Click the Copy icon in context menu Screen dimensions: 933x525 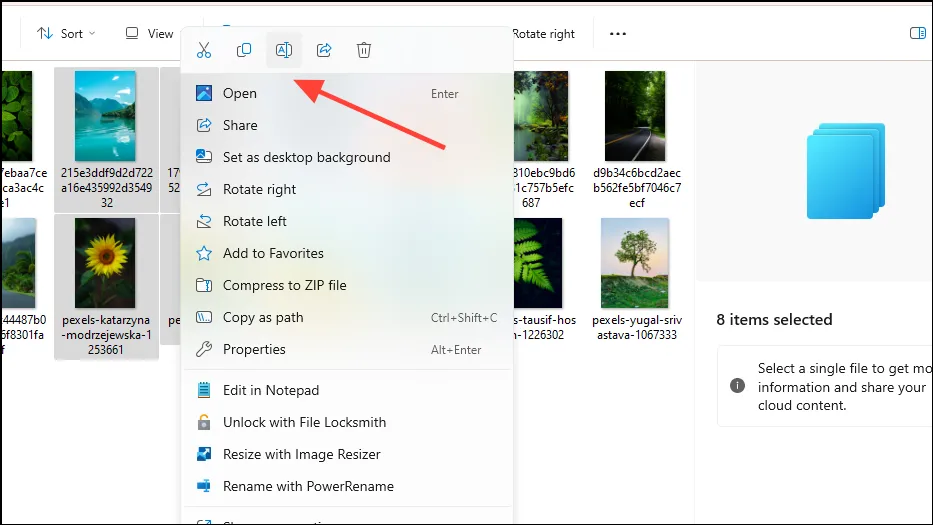(244, 50)
